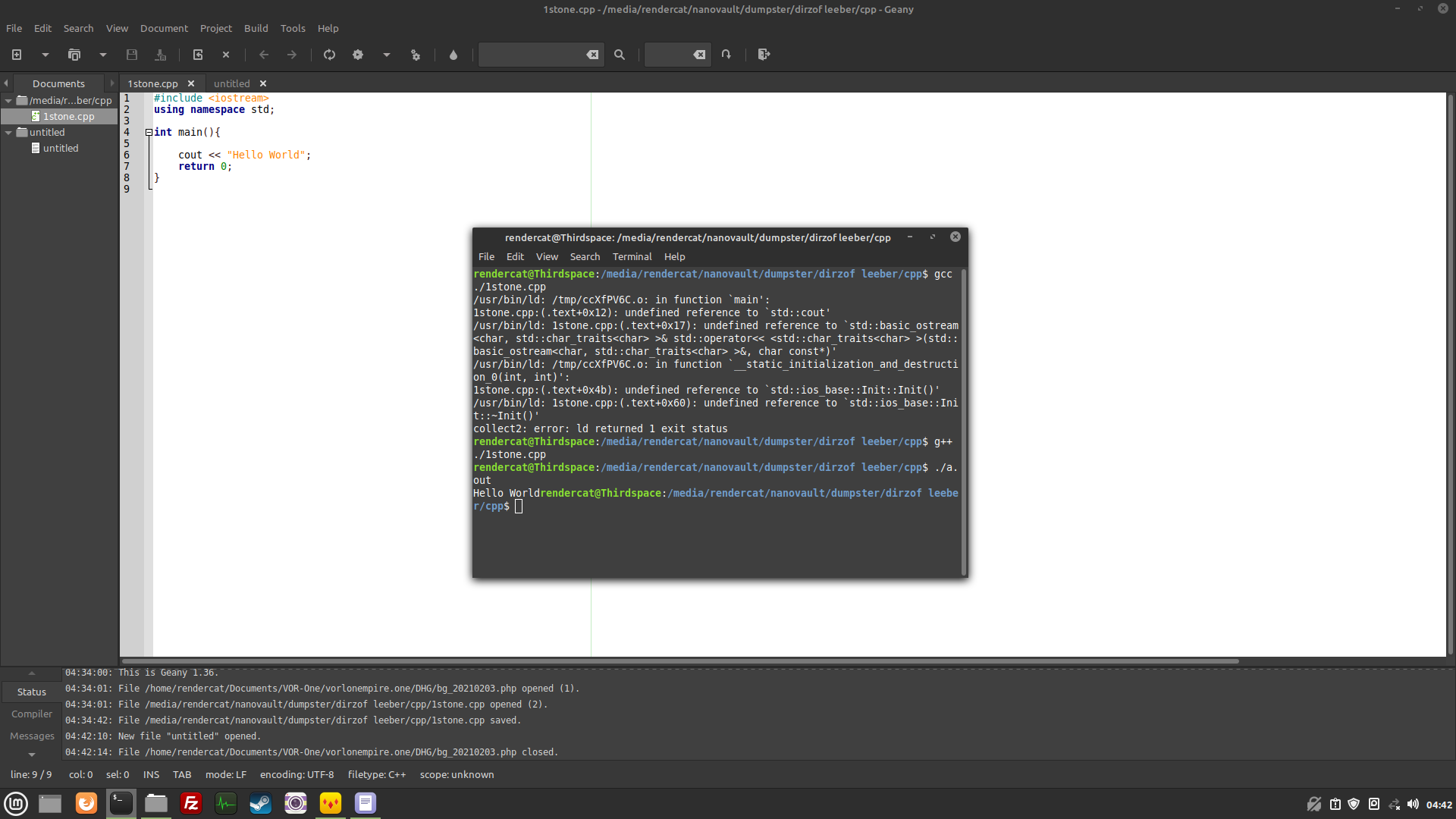
Task: Open the new file template dropdown arrow
Action: point(45,55)
